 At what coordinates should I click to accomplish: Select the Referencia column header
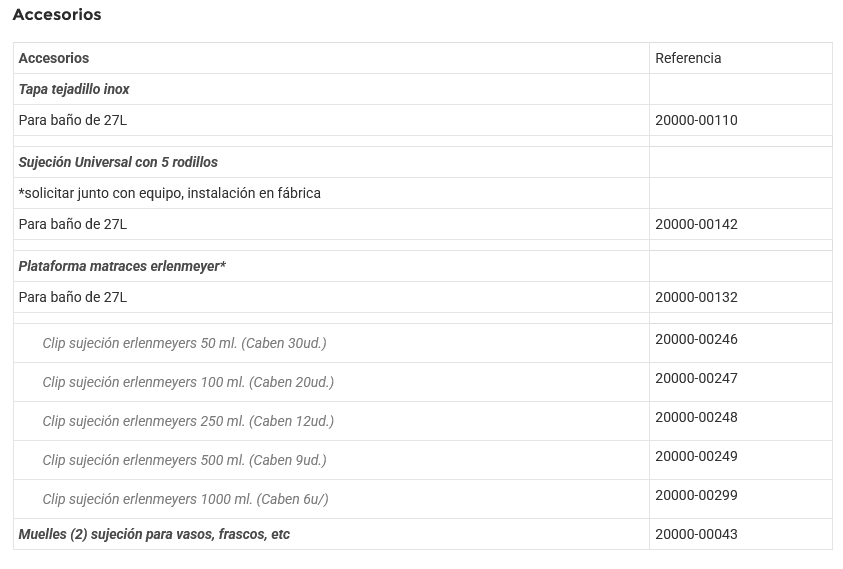click(x=688, y=58)
